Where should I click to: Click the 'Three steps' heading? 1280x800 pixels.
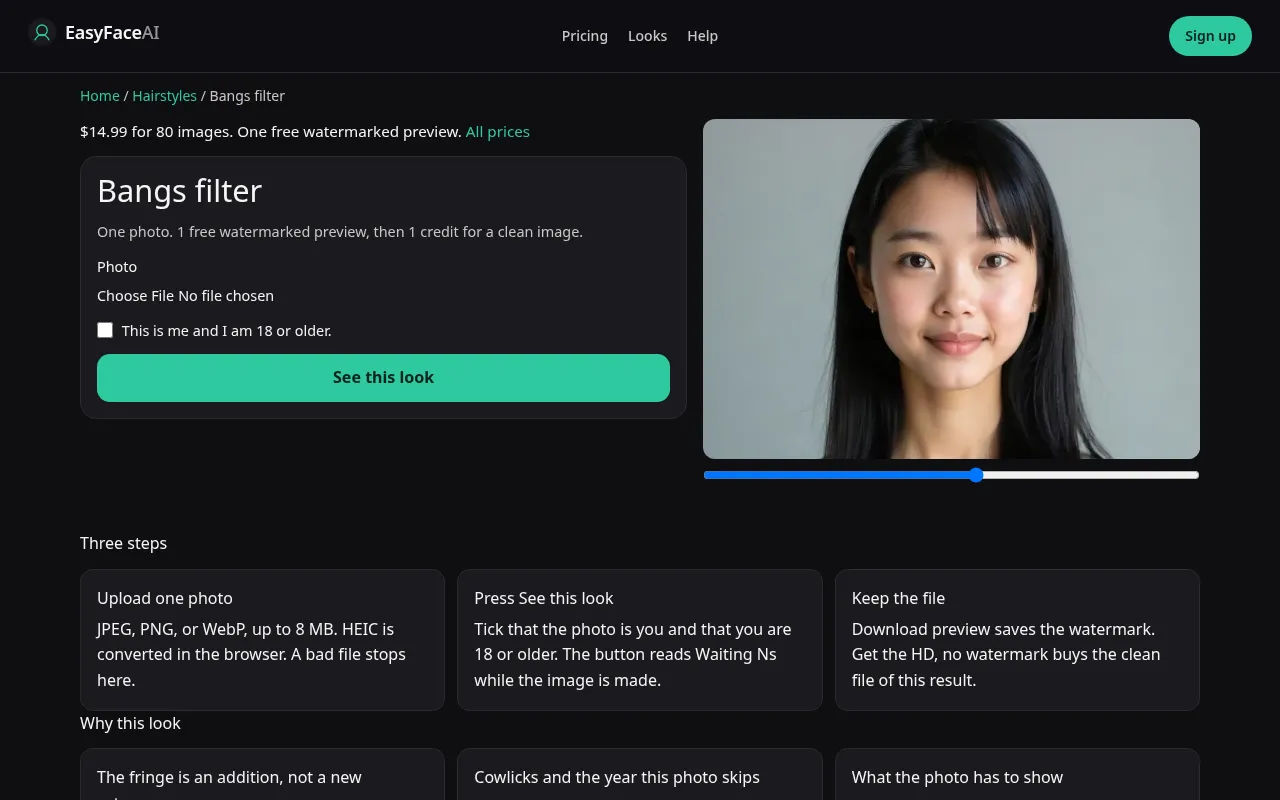124,543
